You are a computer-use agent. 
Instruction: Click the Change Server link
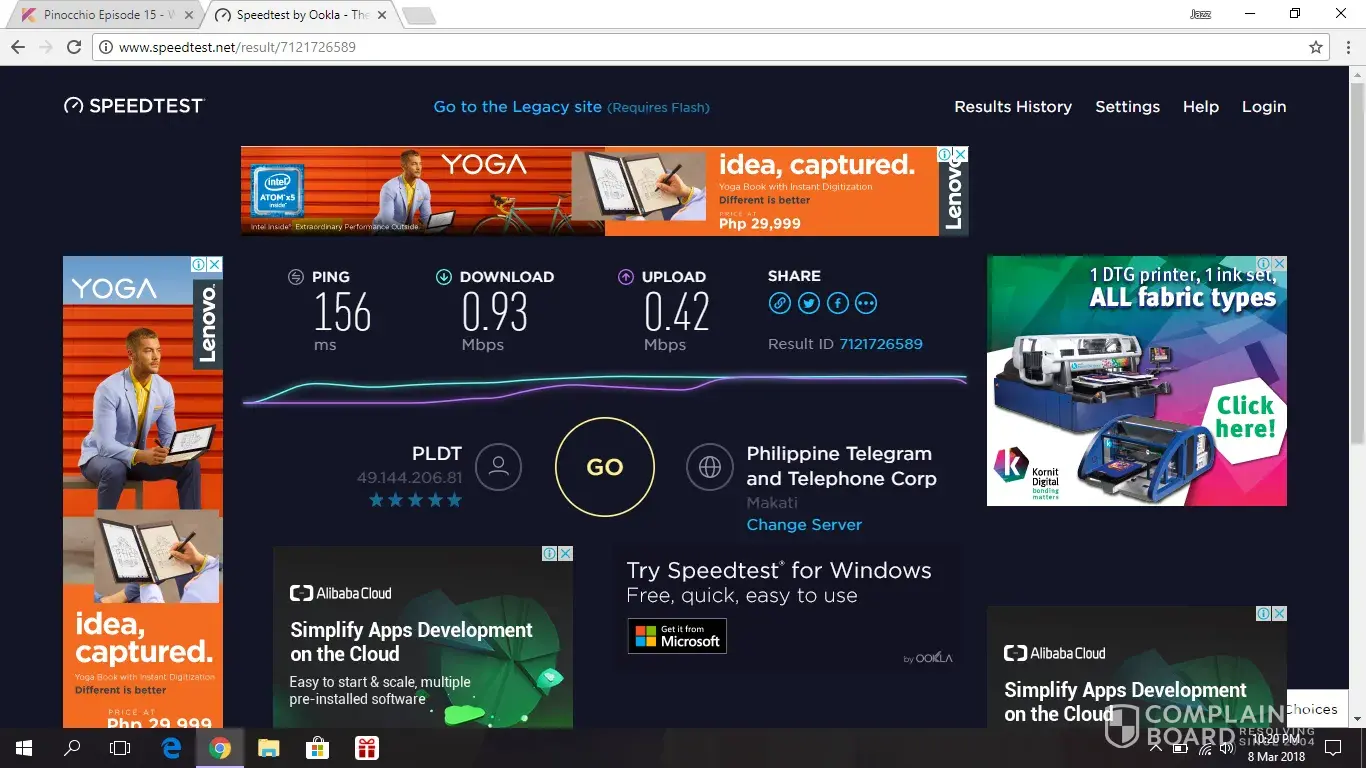point(804,525)
